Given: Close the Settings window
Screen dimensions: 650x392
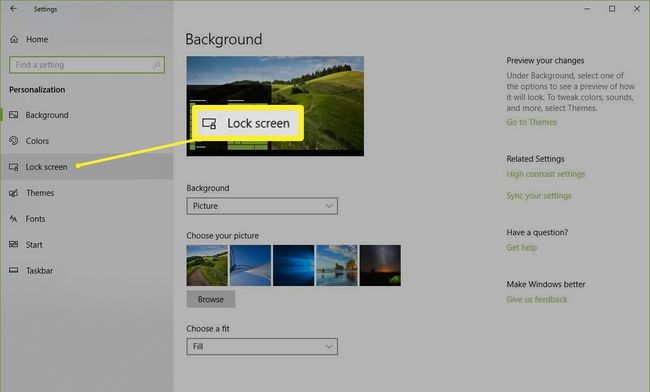Looking at the screenshot, I should pos(637,9).
